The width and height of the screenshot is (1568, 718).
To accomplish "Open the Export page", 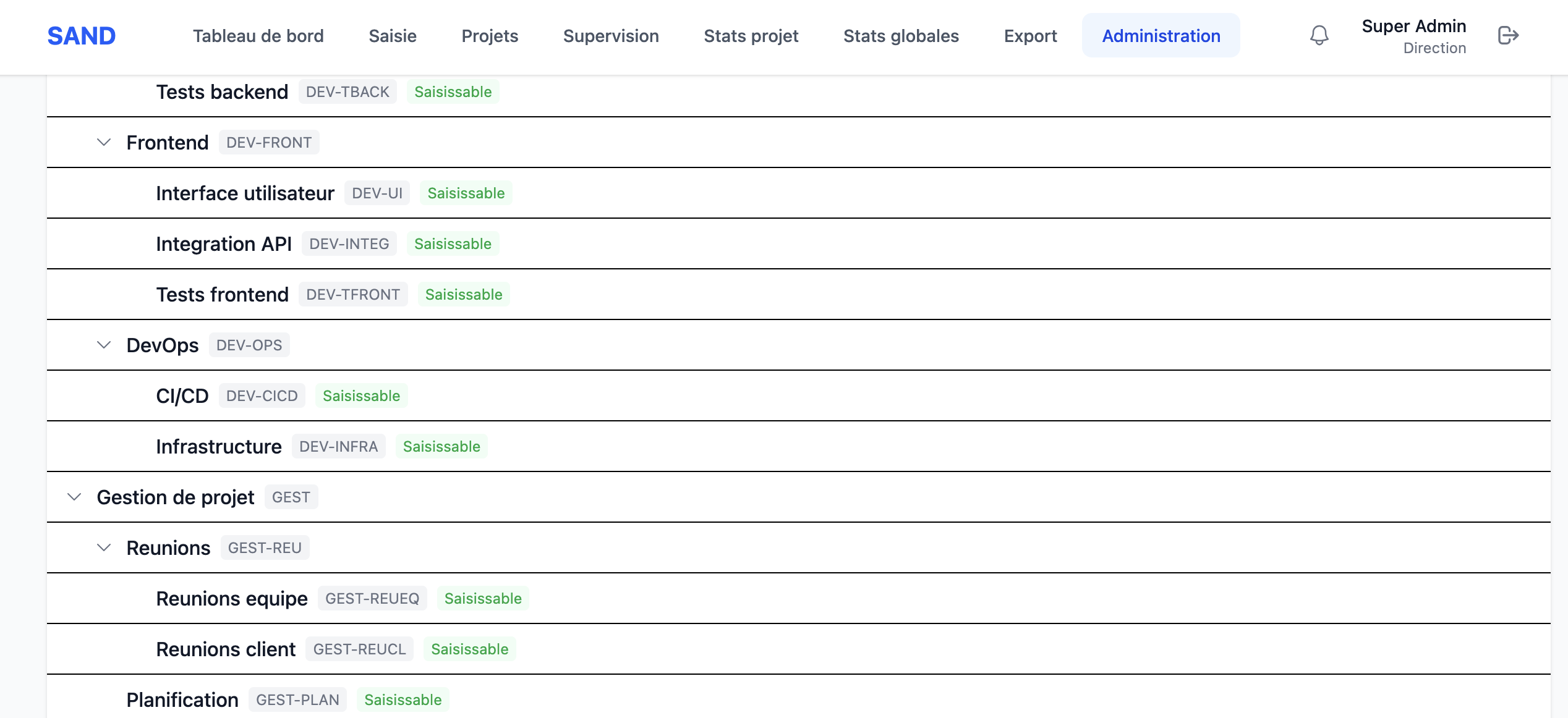I will coord(1030,36).
